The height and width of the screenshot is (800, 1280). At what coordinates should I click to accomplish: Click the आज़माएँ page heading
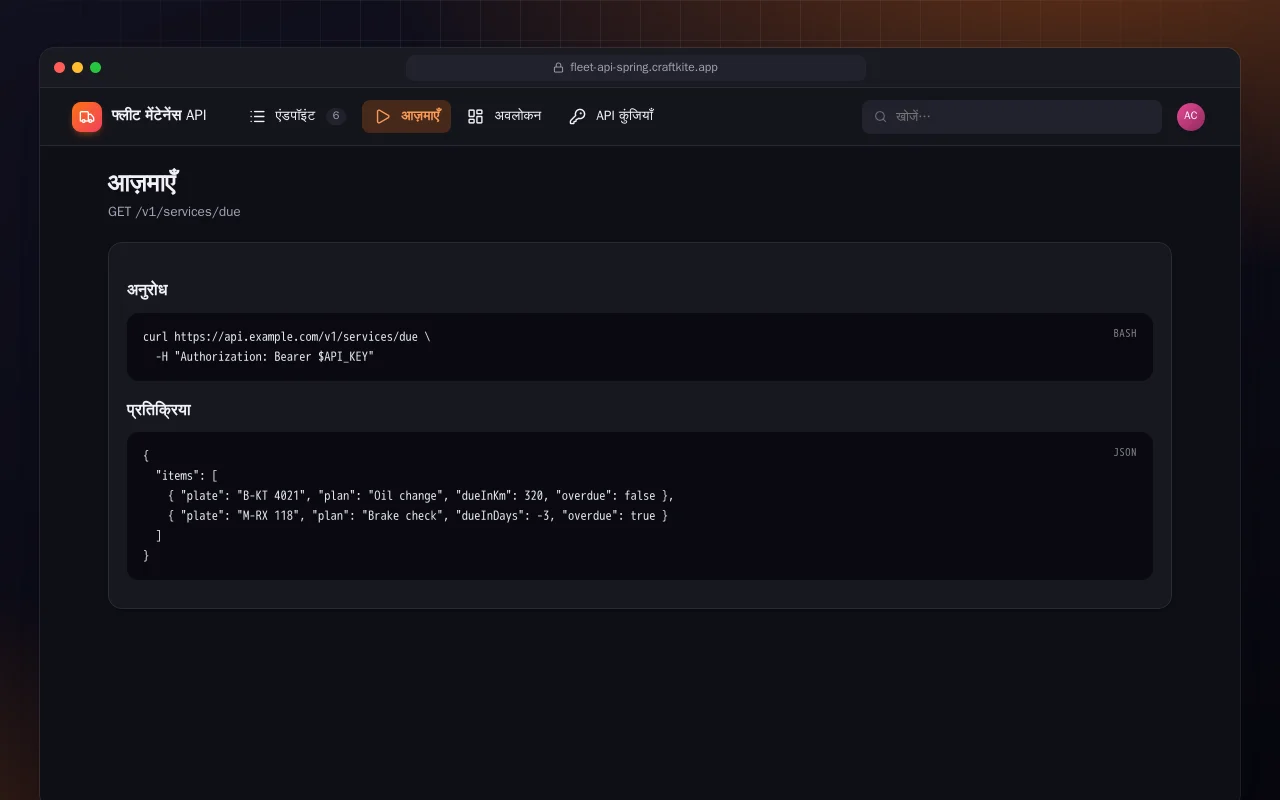(143, 183)
